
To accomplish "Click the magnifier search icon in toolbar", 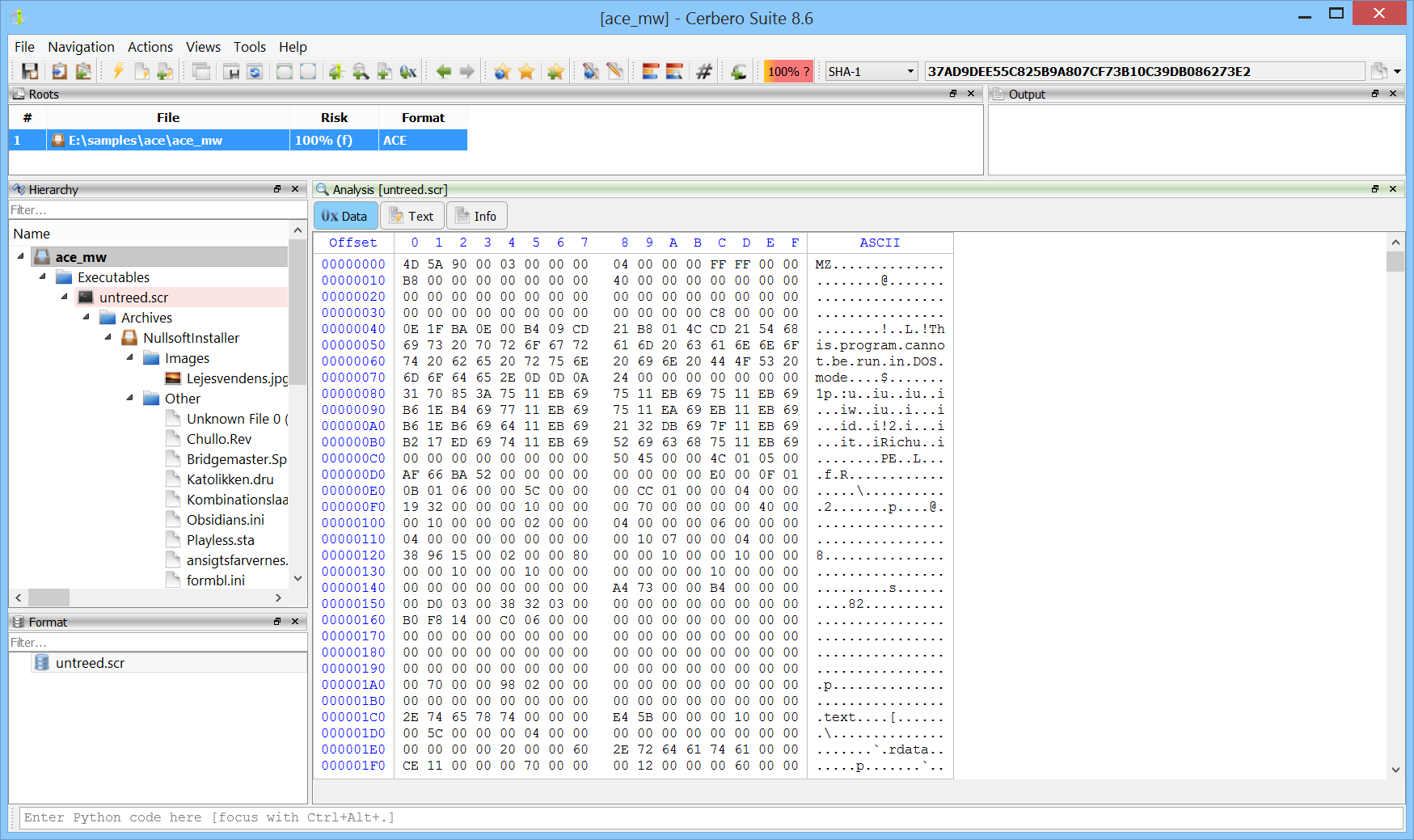I will tap(361, 72).
